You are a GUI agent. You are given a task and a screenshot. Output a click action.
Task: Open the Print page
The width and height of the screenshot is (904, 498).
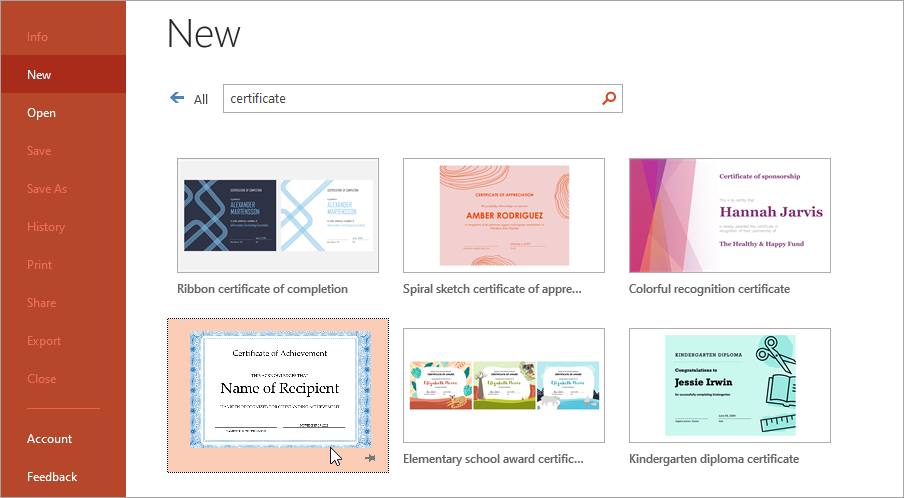click(39, 265)
